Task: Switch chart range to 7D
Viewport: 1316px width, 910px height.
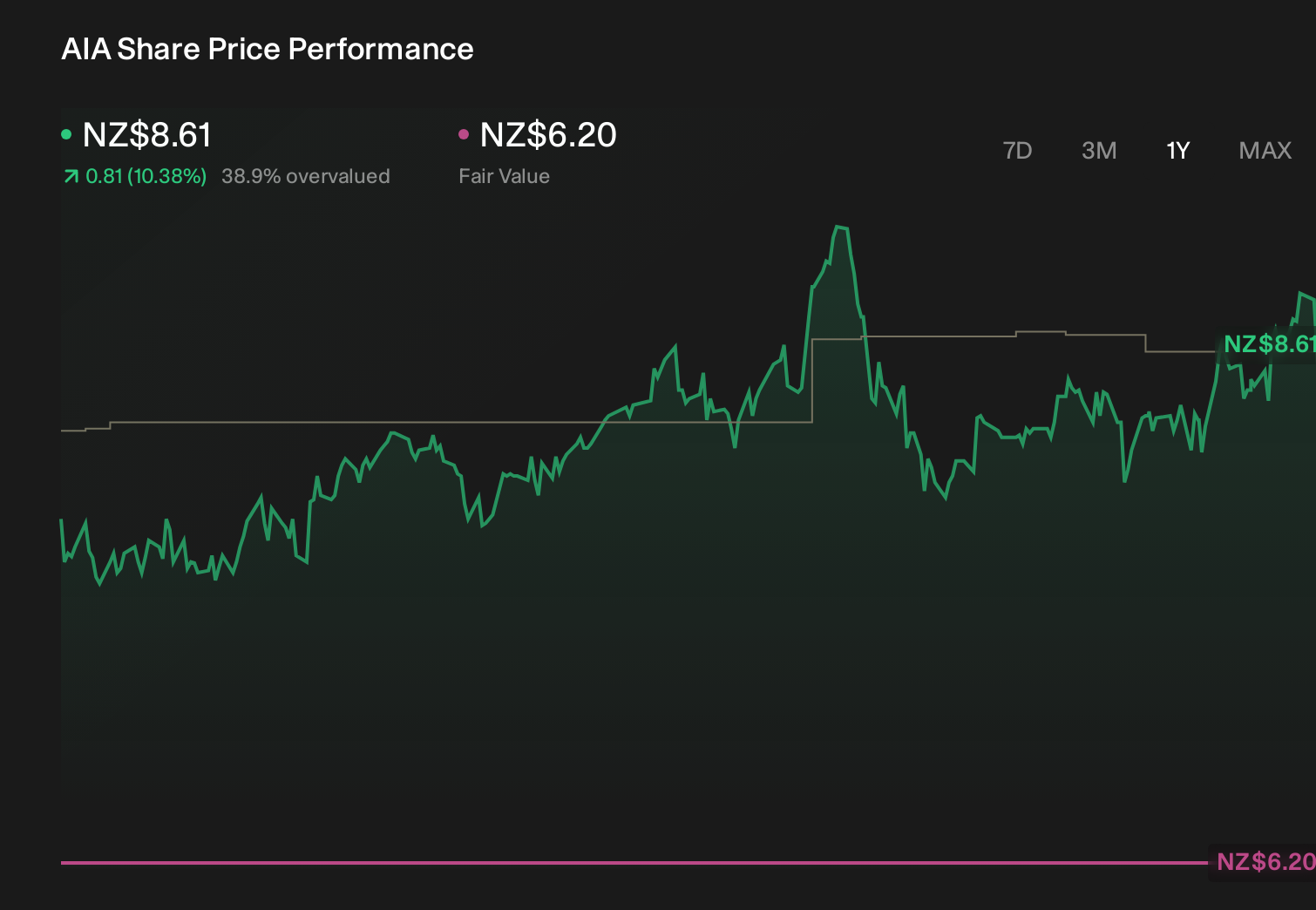Action: pos(1017,151)
